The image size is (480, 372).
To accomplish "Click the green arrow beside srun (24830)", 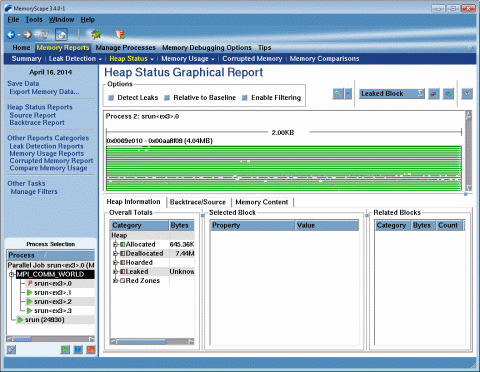I will tap(20, 320).
